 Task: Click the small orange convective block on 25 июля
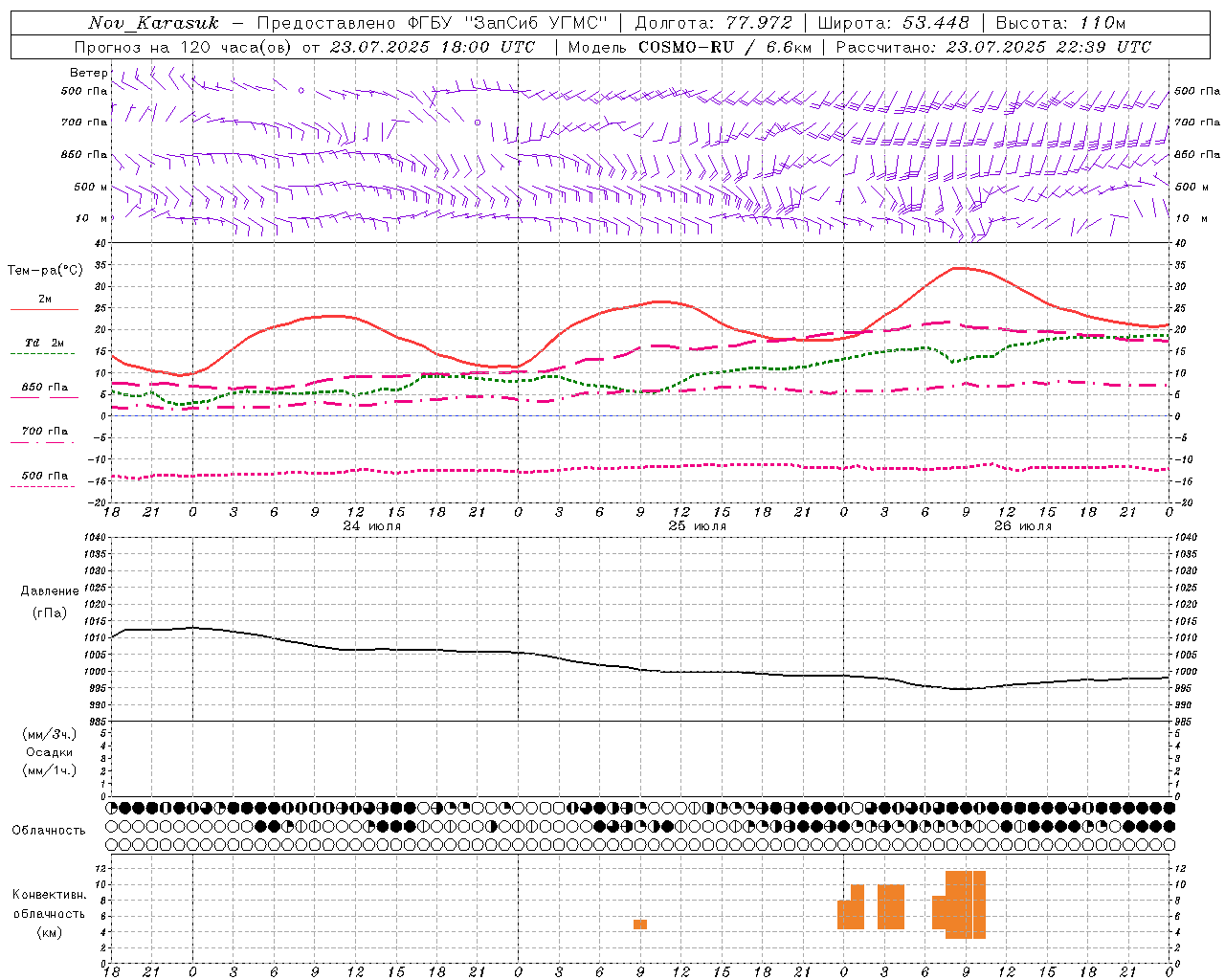(x=640, y=924)
